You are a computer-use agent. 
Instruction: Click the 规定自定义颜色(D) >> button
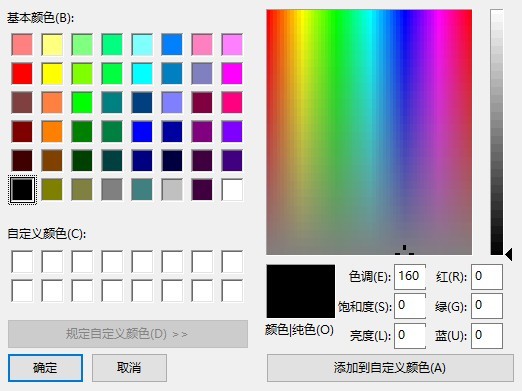[128, 334]
